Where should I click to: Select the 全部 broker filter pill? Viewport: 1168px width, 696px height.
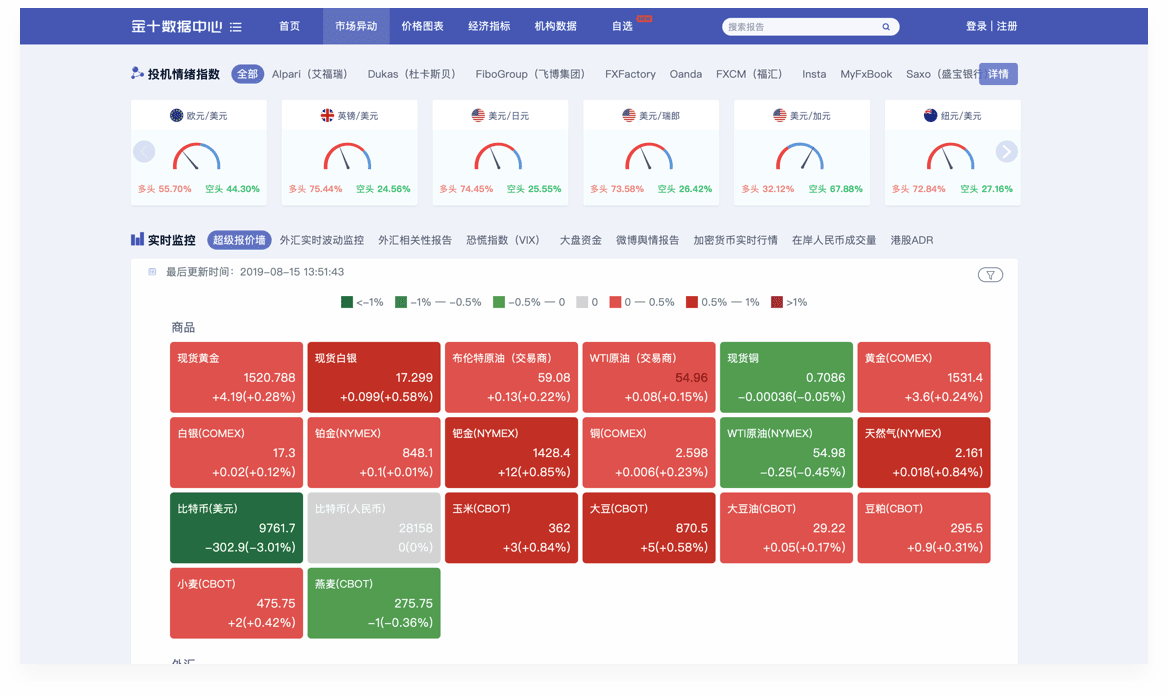click(x=247, y=74)
